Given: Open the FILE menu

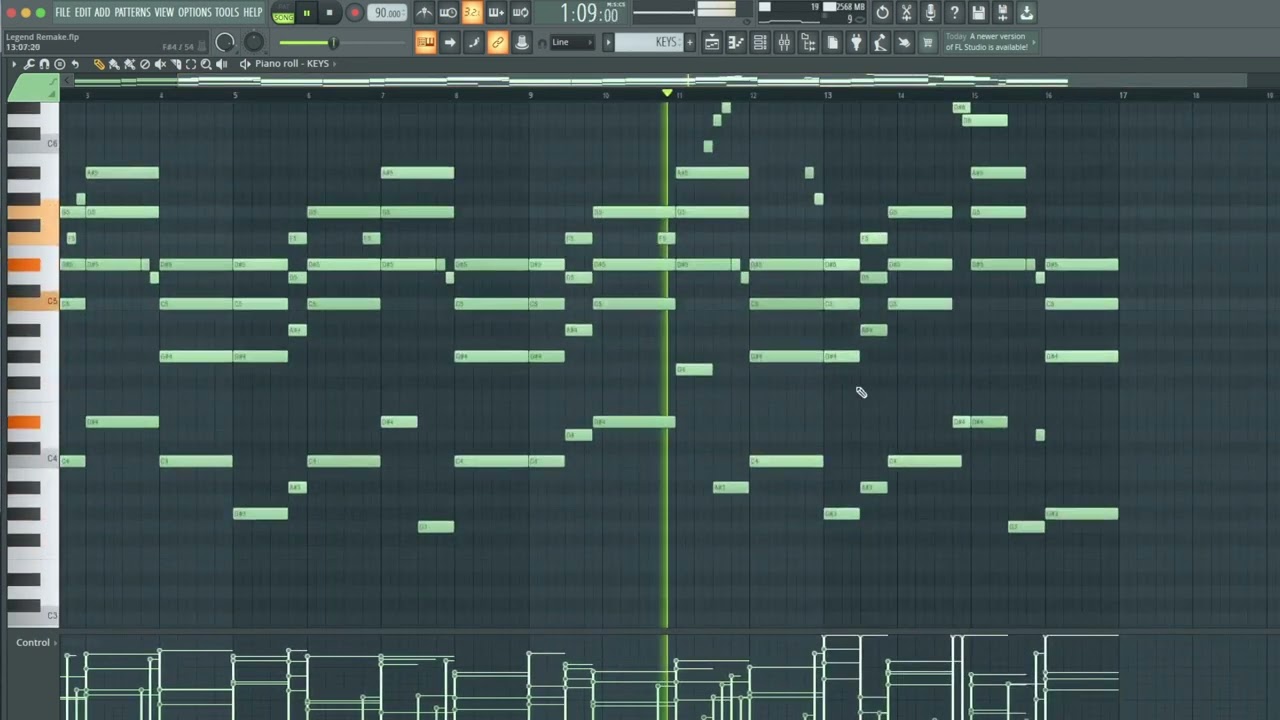Looking at the screenshot, I should click(63, 12).
